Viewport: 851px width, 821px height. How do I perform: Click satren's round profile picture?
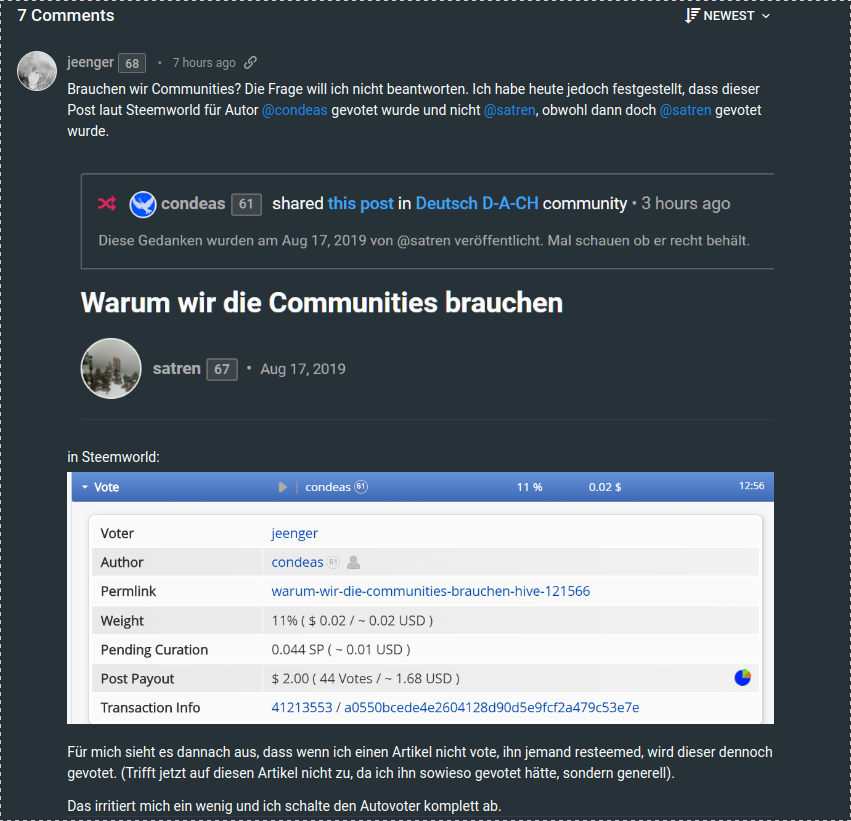pyautogui.click(x=110, y=369)
